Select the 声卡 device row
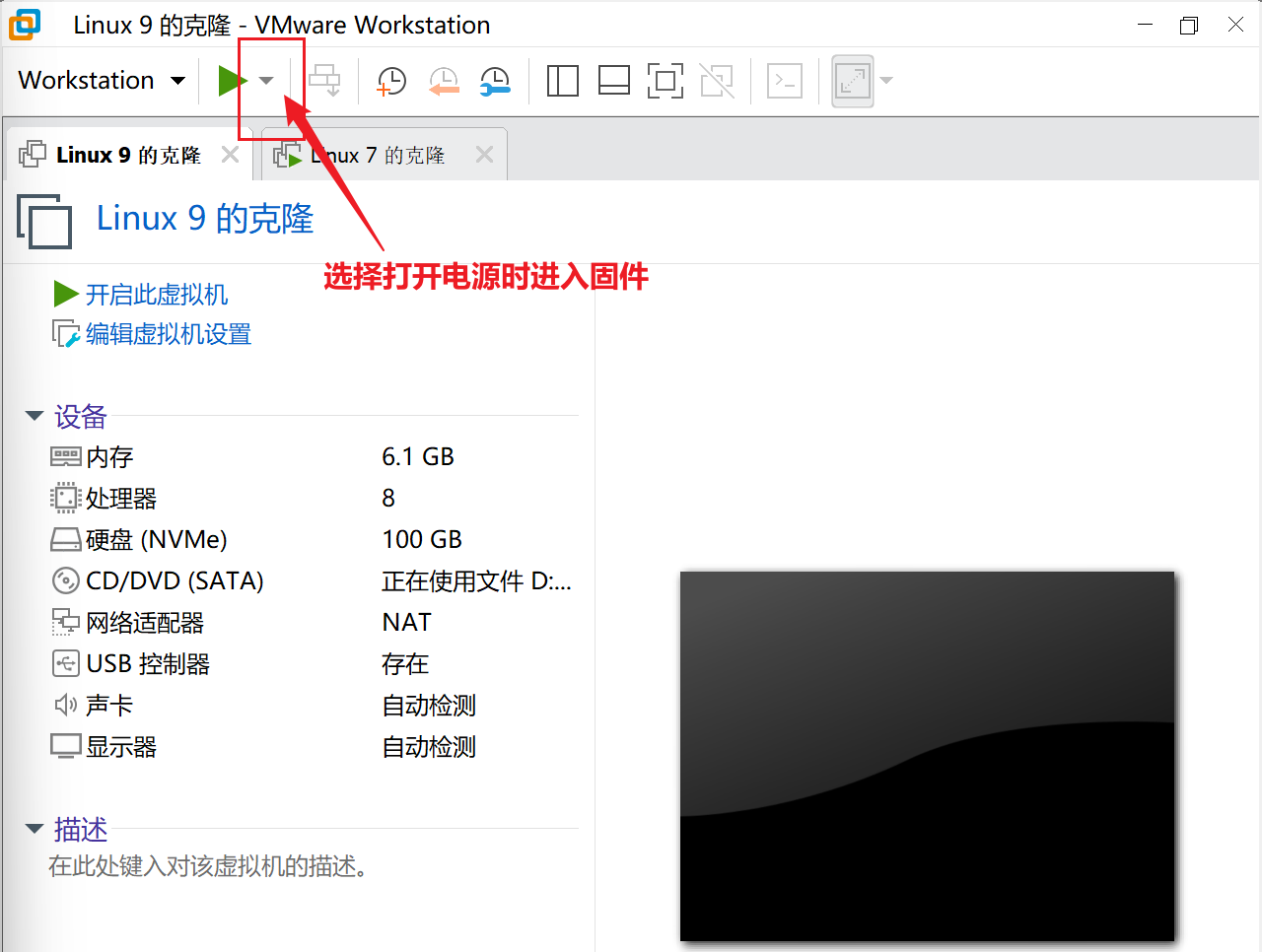1262x952 pixels. click(x=313, y=705)
